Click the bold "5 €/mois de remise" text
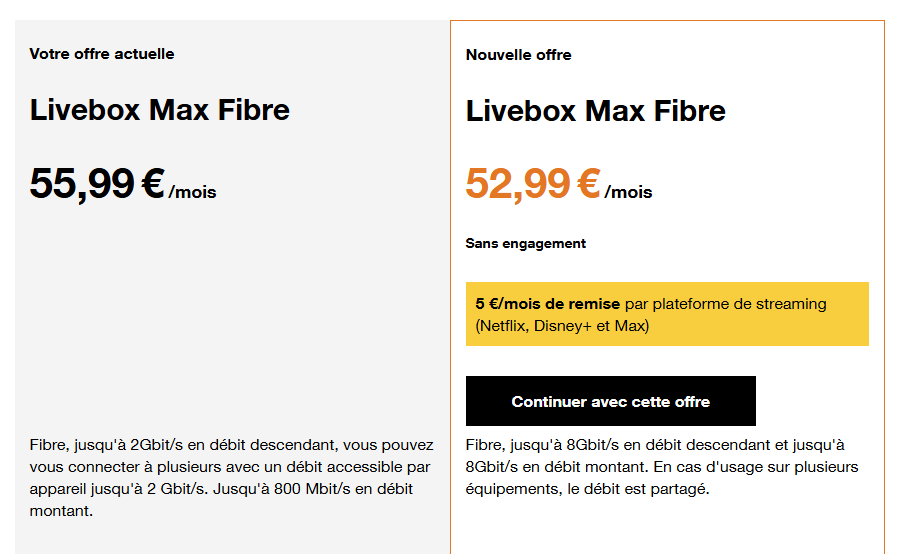The image size is (899, 554). (548, 304)
